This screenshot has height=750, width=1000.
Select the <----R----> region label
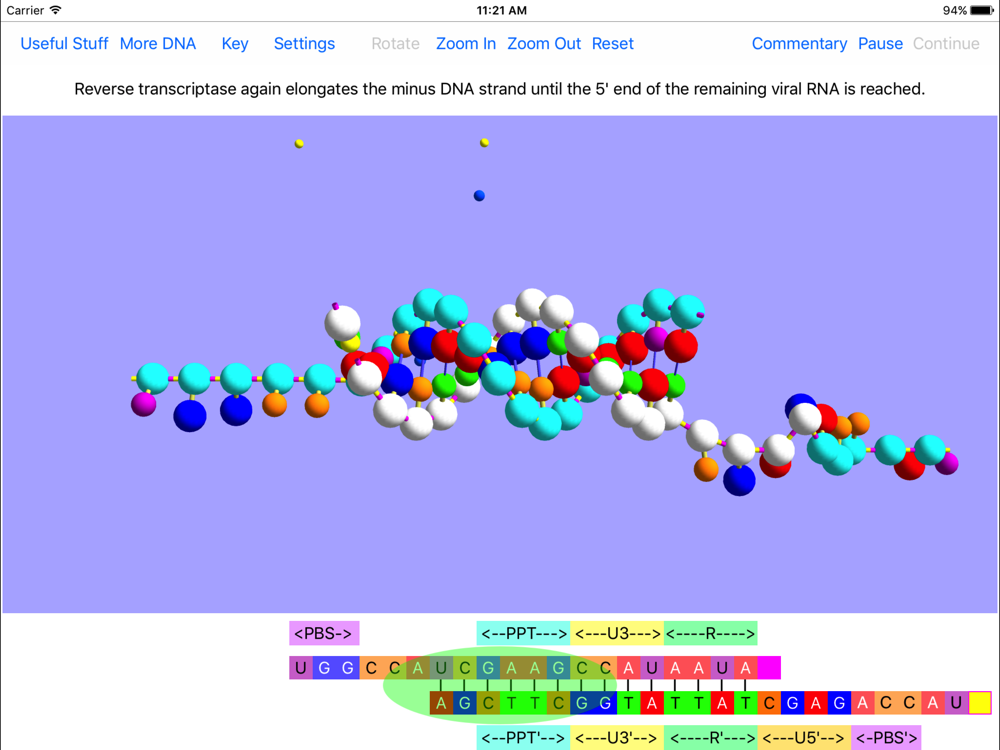coord(710,633)
